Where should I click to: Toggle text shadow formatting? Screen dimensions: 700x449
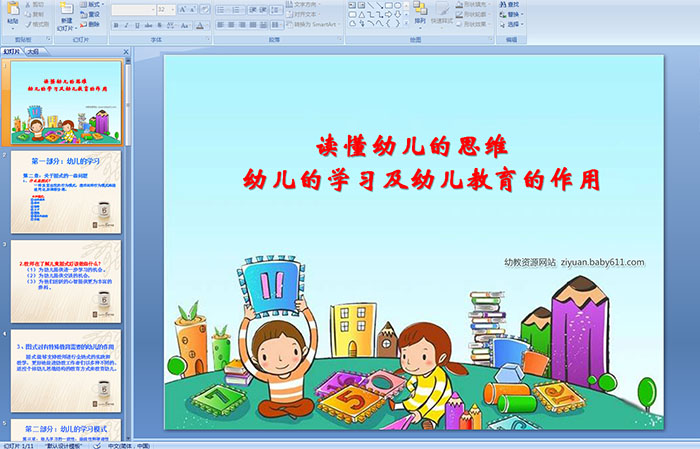159,26
